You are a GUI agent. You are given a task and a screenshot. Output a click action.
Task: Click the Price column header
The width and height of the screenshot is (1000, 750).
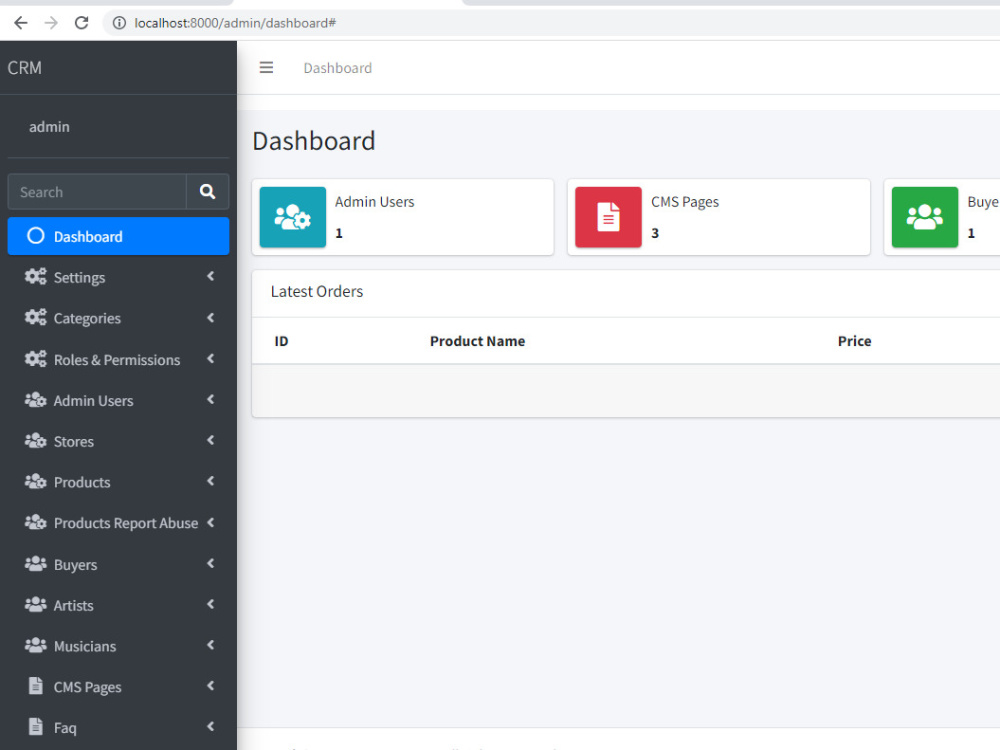tap(854, 341)
